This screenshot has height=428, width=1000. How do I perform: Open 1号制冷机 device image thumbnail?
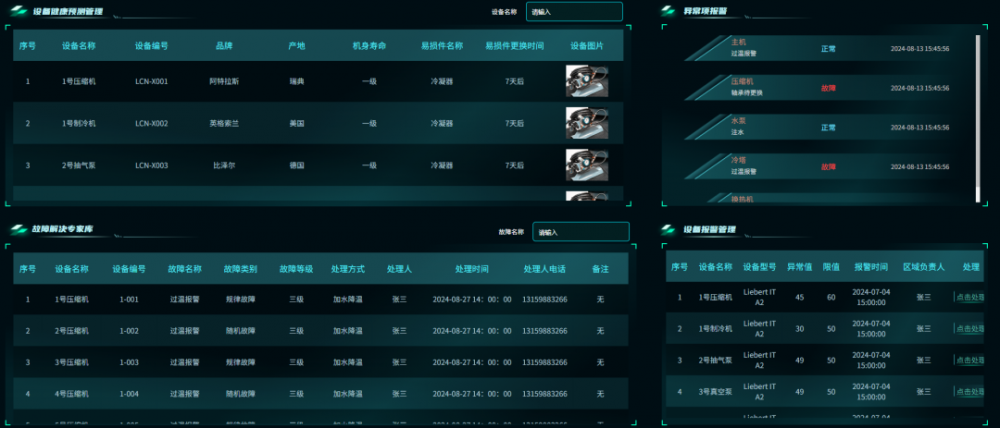(587, 123)
